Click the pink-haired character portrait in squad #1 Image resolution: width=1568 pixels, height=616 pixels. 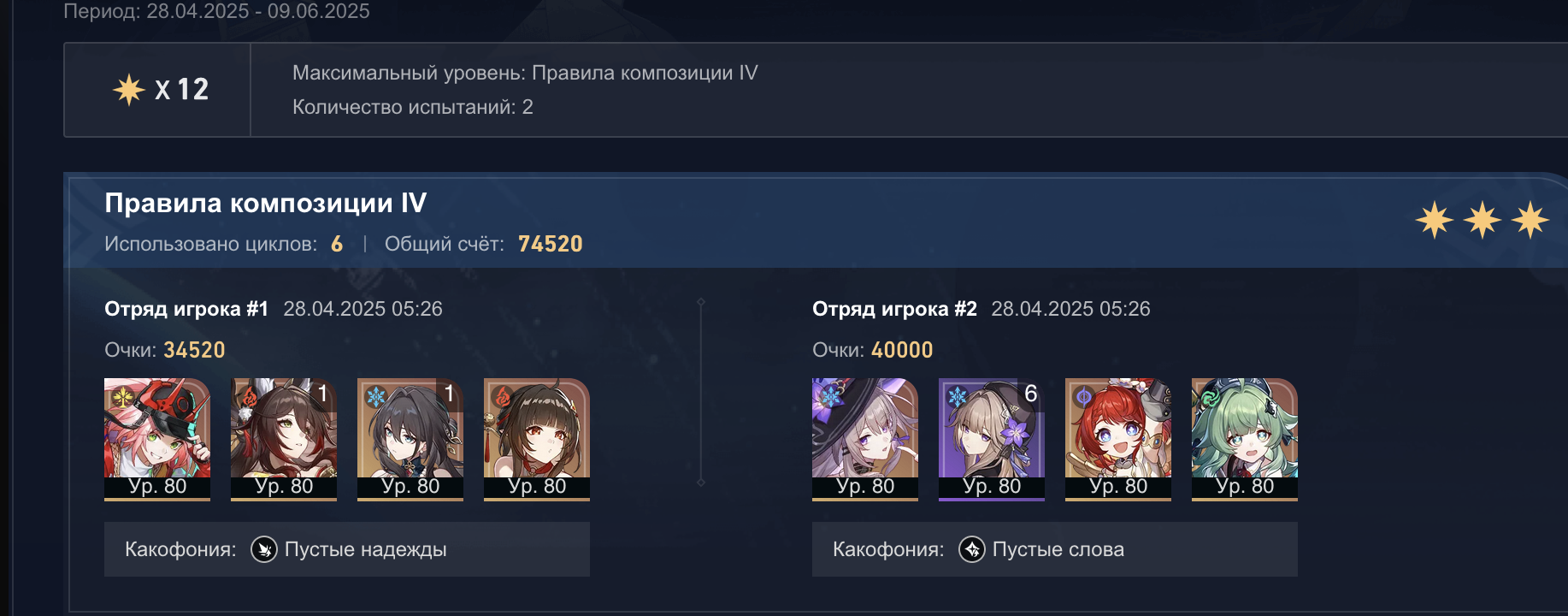(x=157, y=438)
